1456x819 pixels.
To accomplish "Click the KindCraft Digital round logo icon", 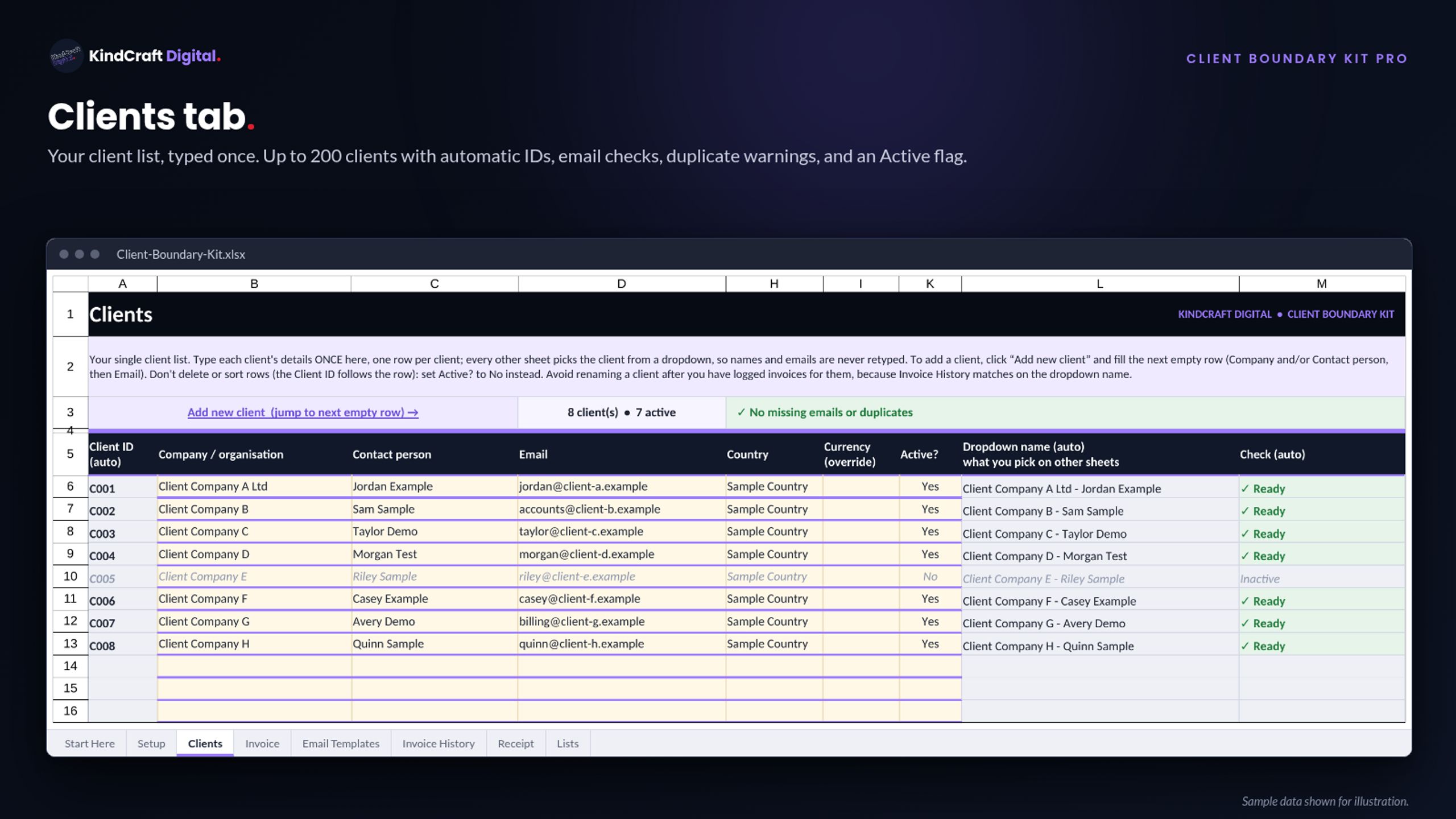I will (66, 56).
